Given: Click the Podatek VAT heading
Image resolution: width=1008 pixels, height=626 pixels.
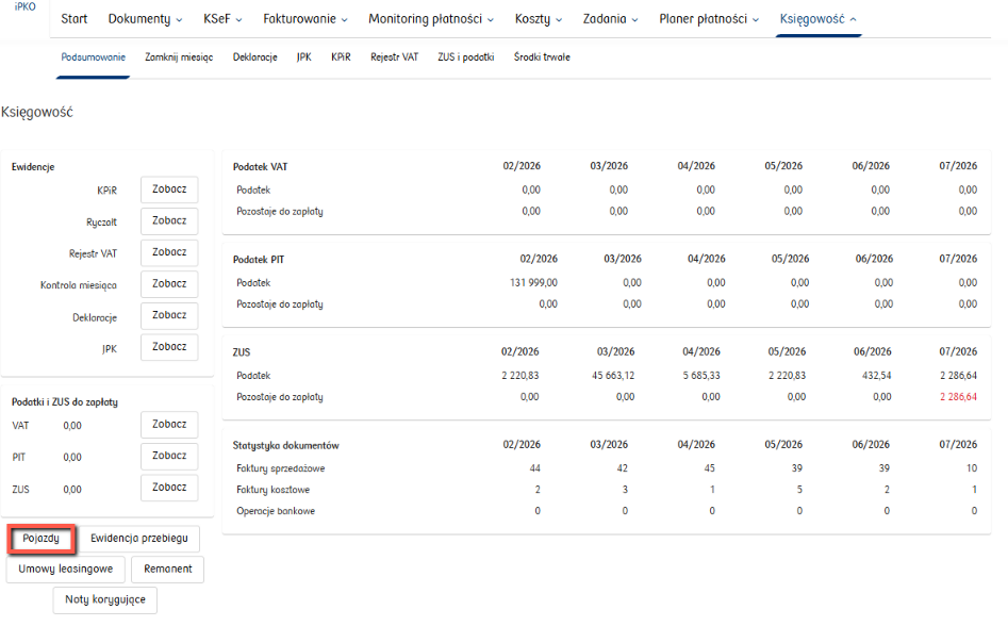Looking at the screenshot, I should [260, 167].
